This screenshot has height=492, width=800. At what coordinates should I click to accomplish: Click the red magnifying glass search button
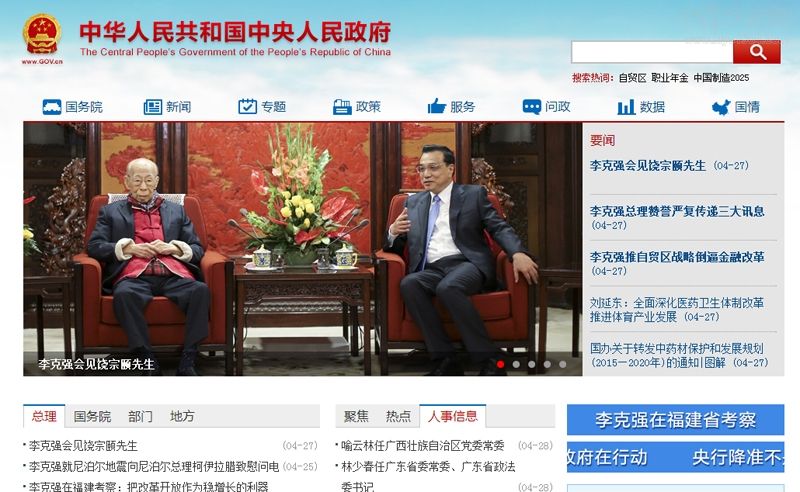(x=757, y=52)
